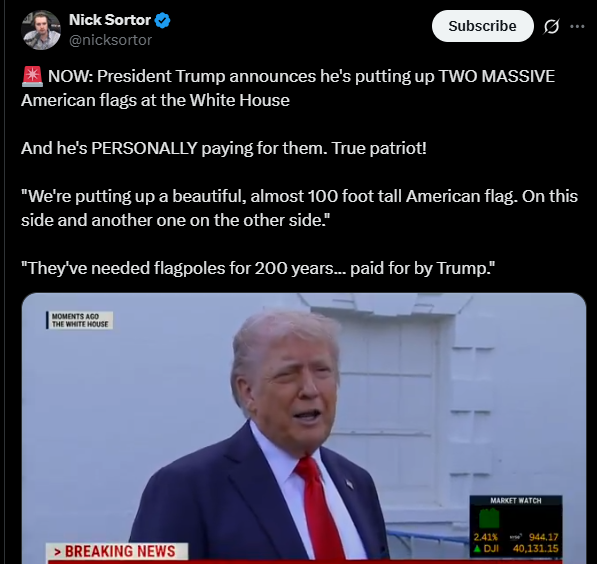Image resolution: width=597 pixels, height=564 pixels.
Task: Select the Nick Sortor display name
Action: tap(110, 20)
